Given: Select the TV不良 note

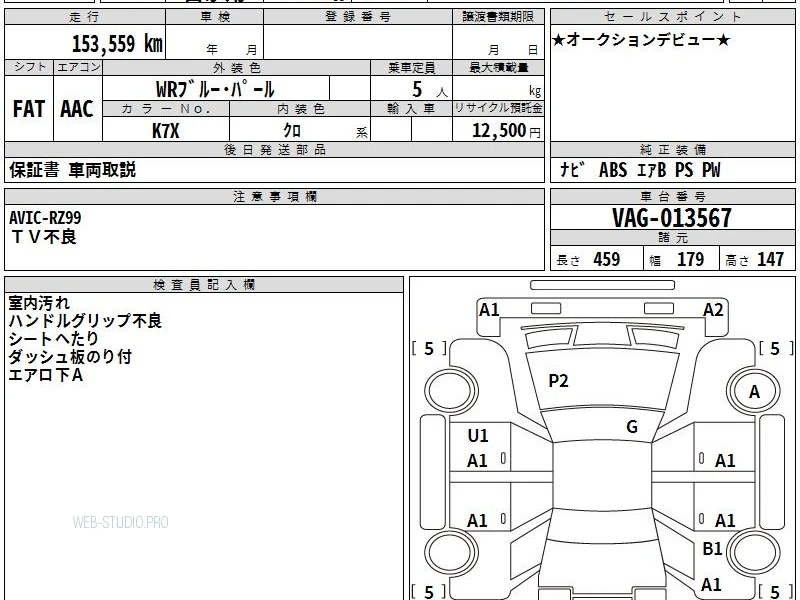Looking at the screenshot, I should click(x=43, y=237).
